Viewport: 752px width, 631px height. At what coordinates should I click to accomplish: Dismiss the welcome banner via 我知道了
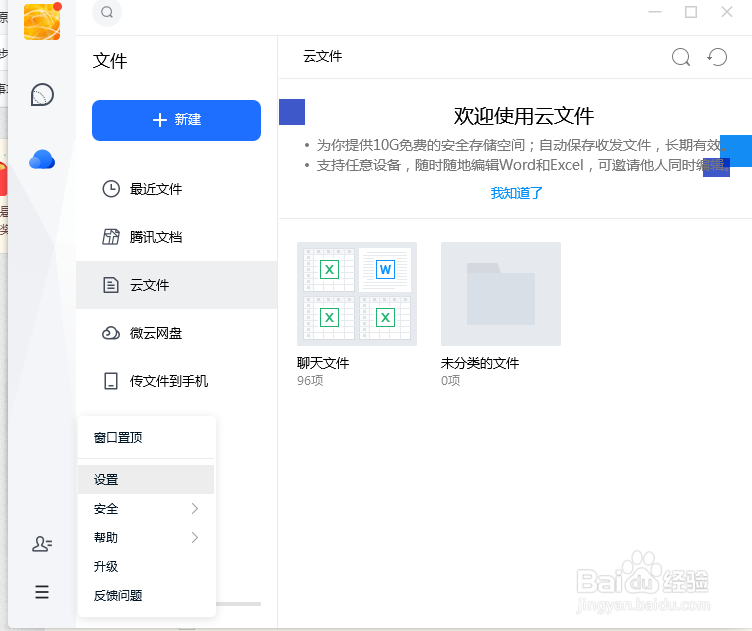[x=516, y=193]
